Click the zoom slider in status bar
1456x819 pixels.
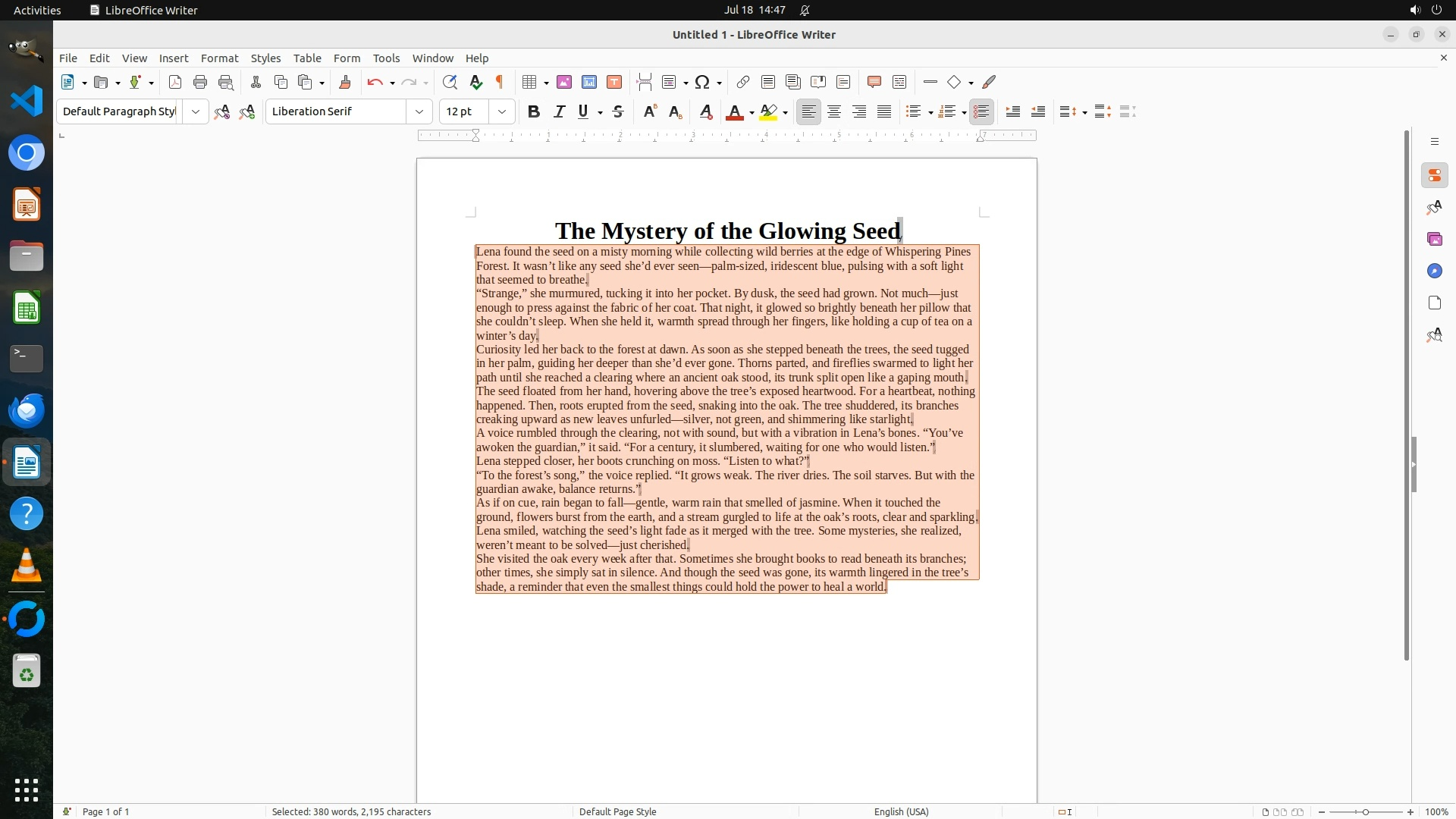coord(1365,811)
